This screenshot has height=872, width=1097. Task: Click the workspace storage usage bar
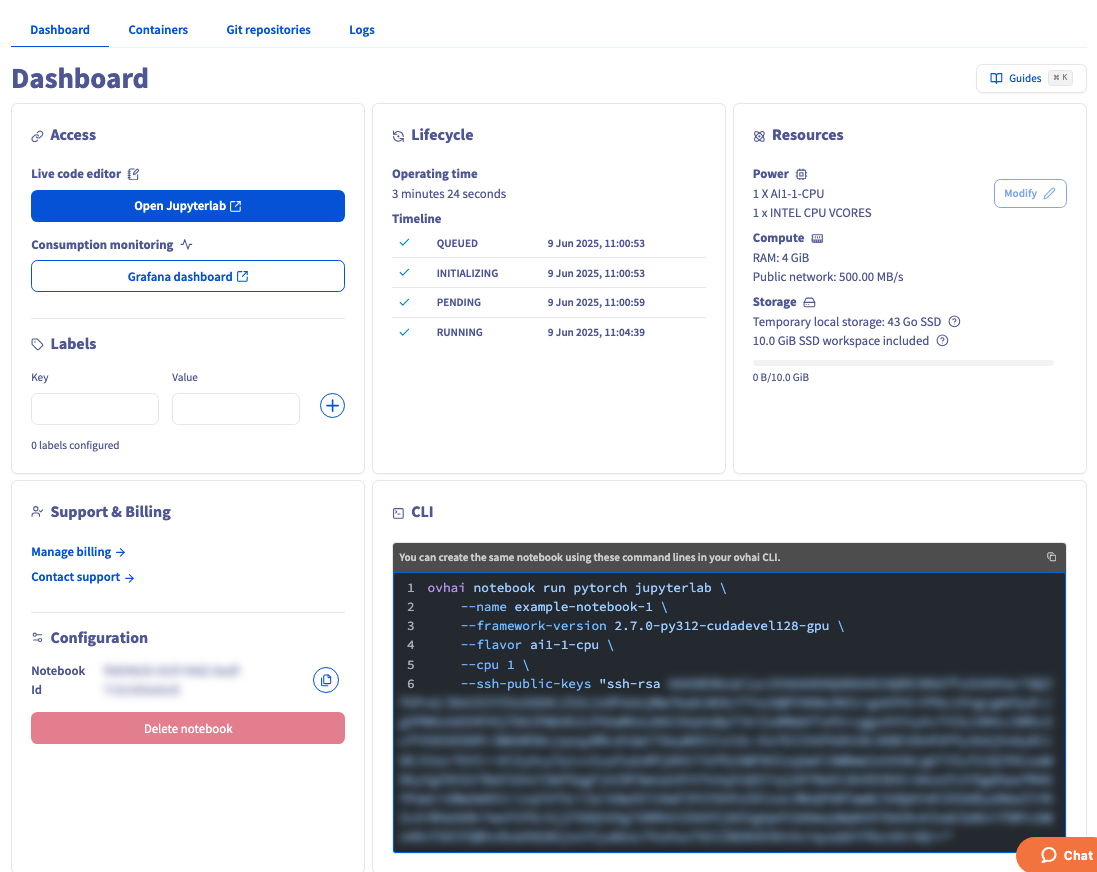pyautogui.click(x=903, y=363)
